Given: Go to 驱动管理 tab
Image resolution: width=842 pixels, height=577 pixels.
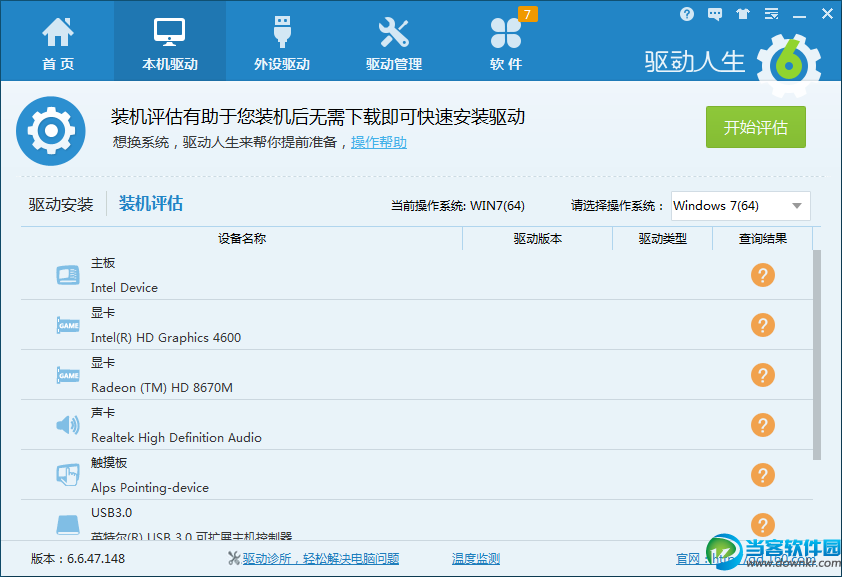Looking at the screenshot, I should tap(394, 42).
